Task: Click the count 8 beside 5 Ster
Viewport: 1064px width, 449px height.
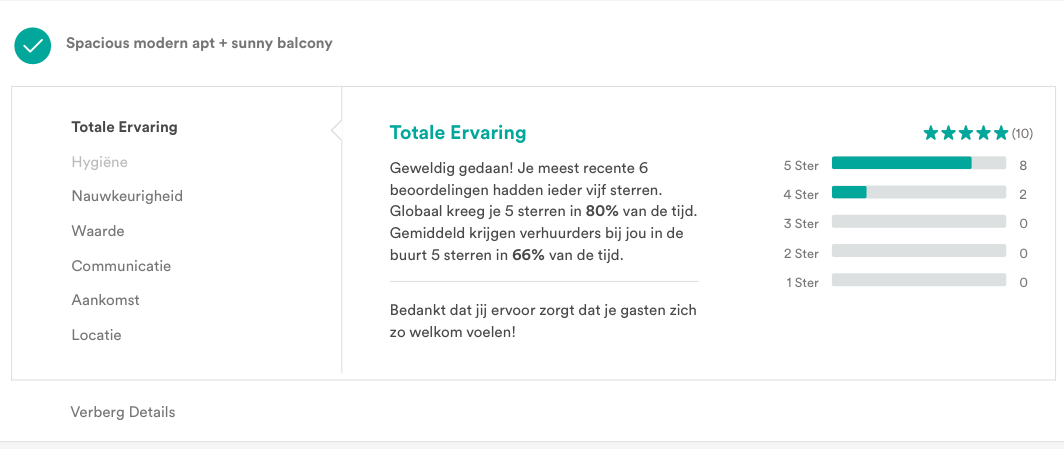Action: [1023, 165]
